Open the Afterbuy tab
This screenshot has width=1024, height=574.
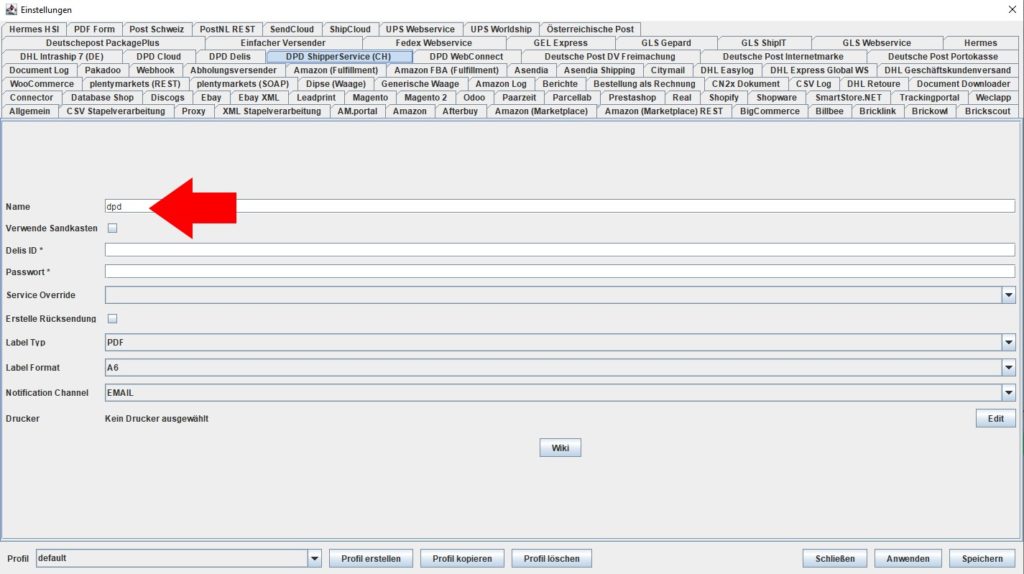(x=460, y=112)
